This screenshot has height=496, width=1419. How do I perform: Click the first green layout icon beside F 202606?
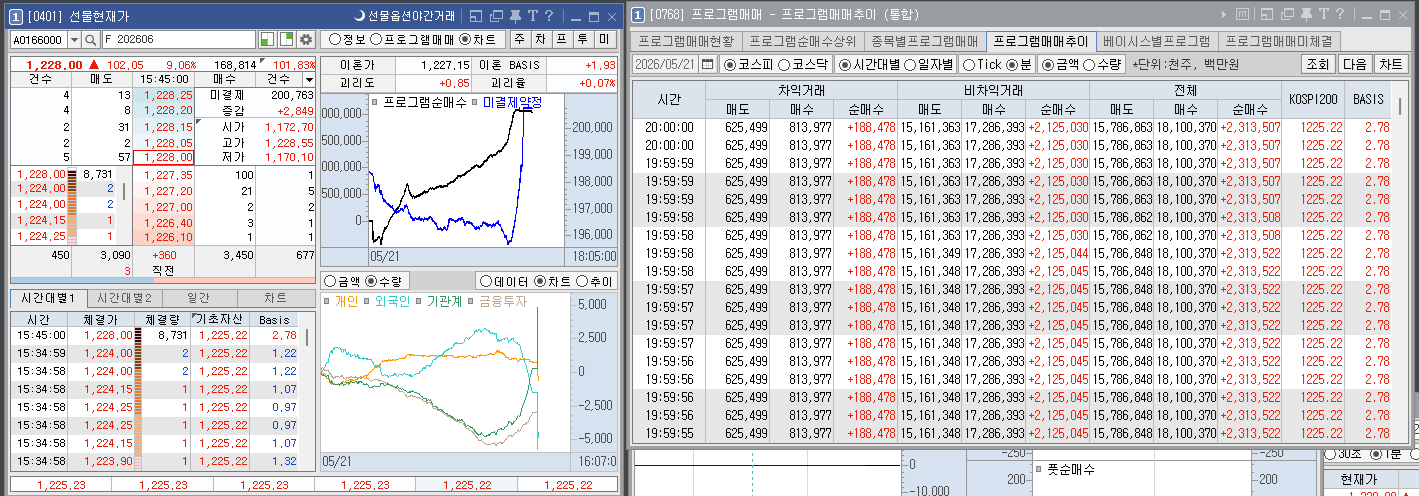click(267, 39)
